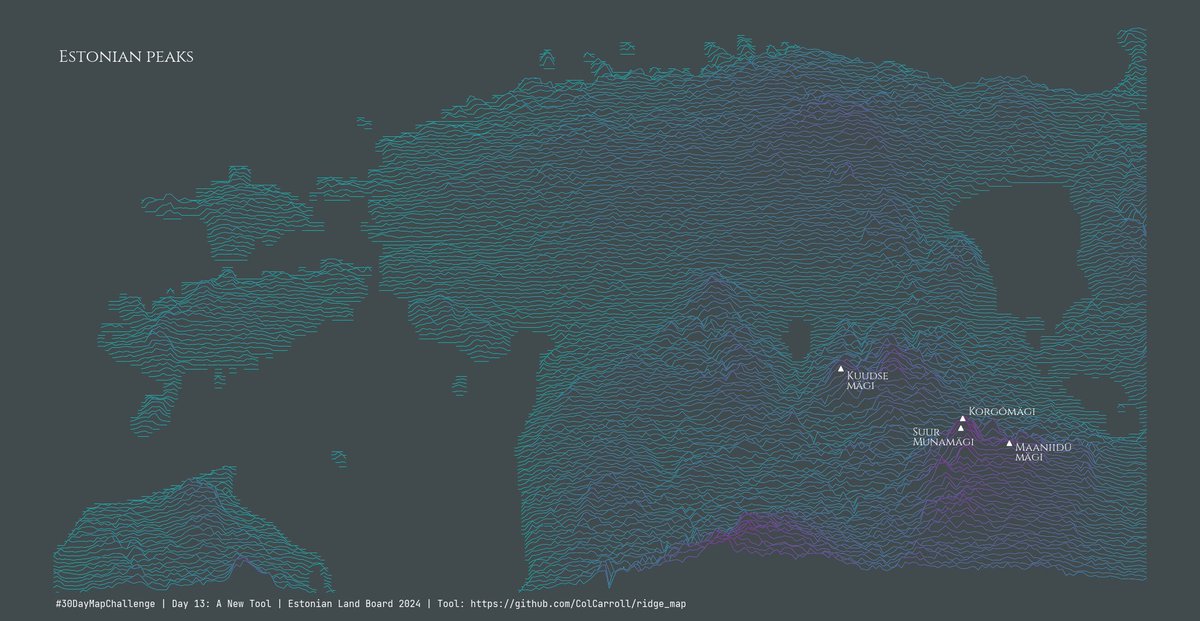Click 'Day 13: A New Tool' text
Screen dimensions: 1200x621
point(220,604)
